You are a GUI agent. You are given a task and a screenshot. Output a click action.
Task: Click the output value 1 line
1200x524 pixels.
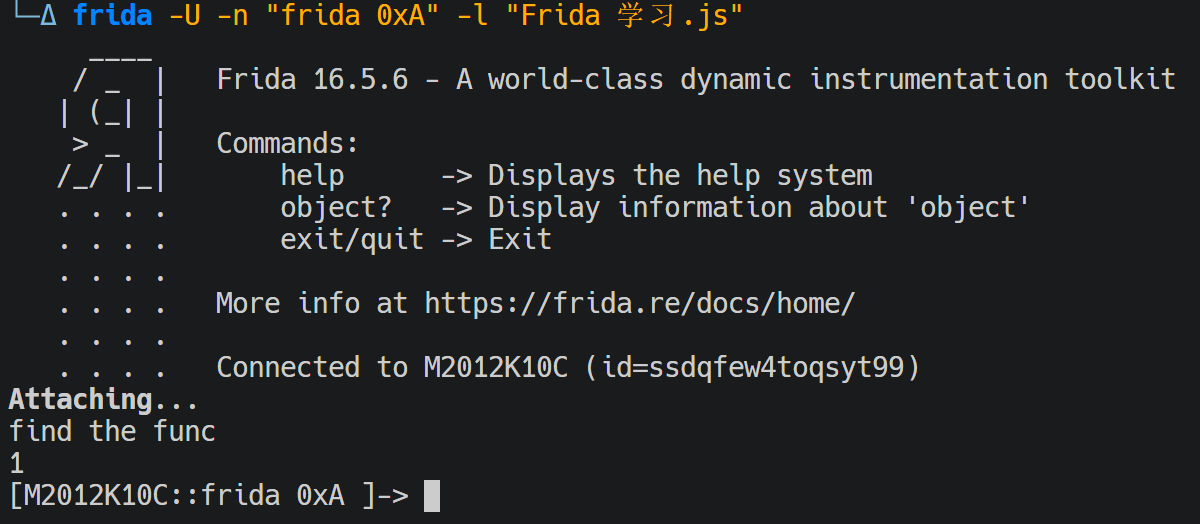point(16,464)
